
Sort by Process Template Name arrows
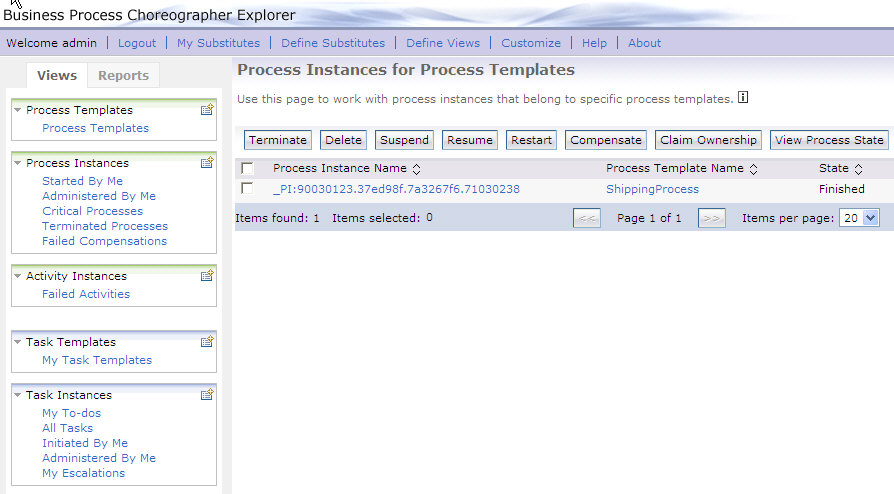click(753, 169)
